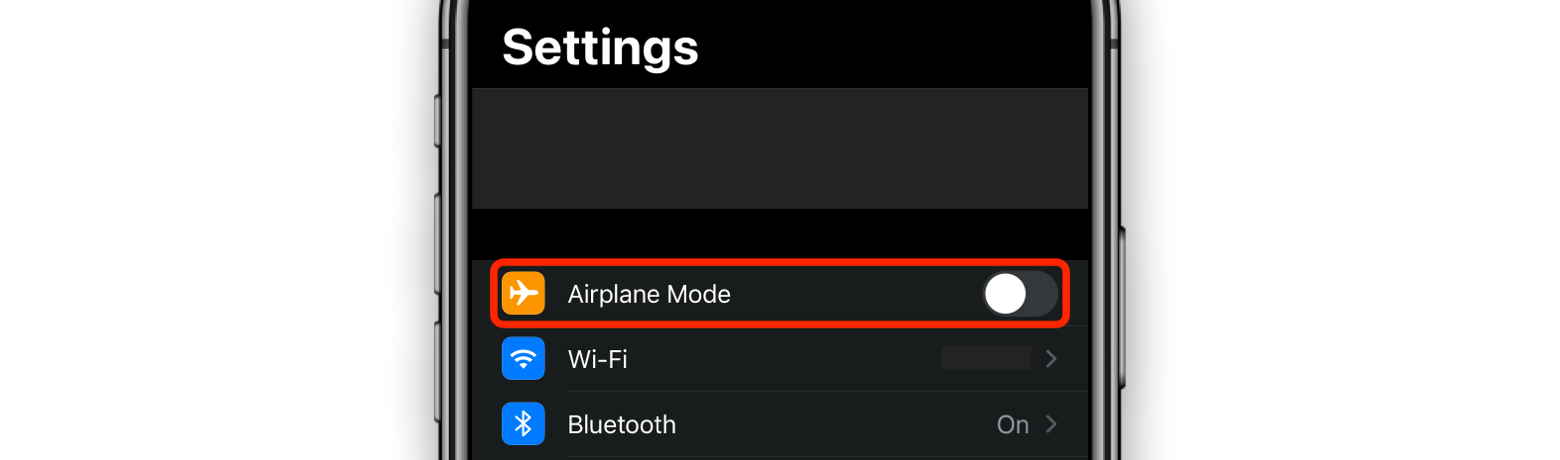Tap the blue Bluetooth icon
The width and height of the screenshot is (1560, 460).
coord(523,424)
